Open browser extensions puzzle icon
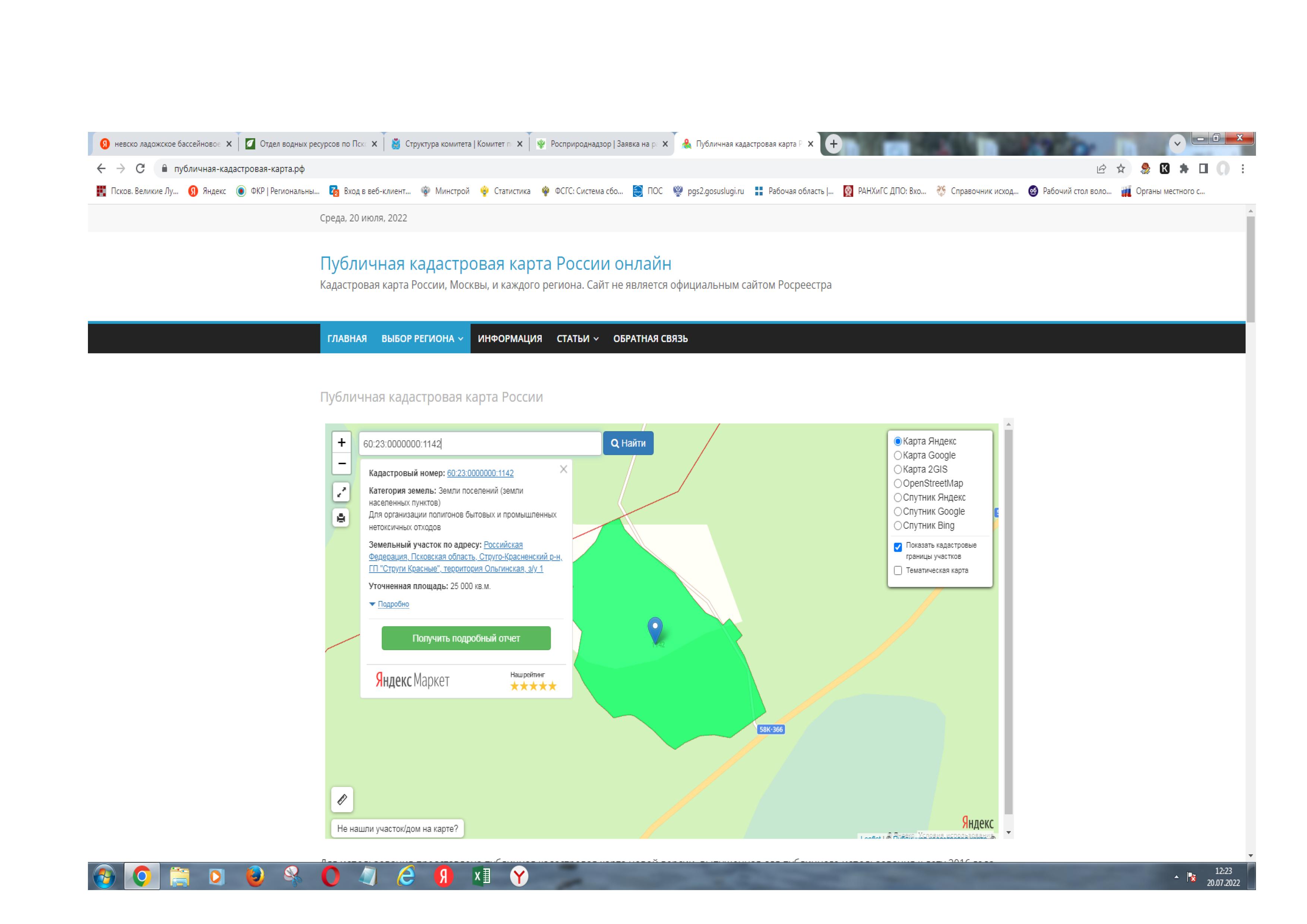The width and height of the screenshot is (1307, 924). (1184, 168)
